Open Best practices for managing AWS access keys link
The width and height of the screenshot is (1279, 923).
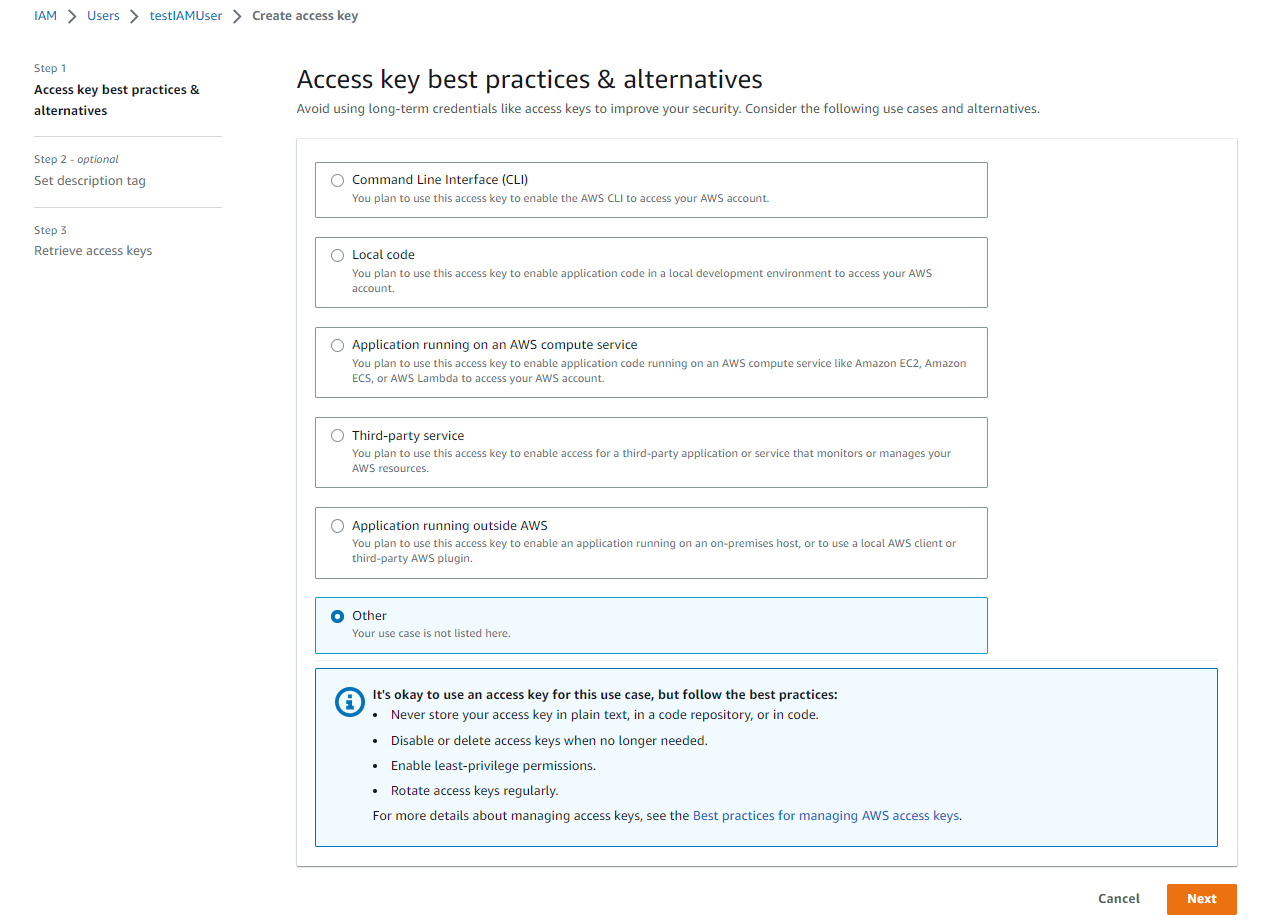click(x=826, y=816)
